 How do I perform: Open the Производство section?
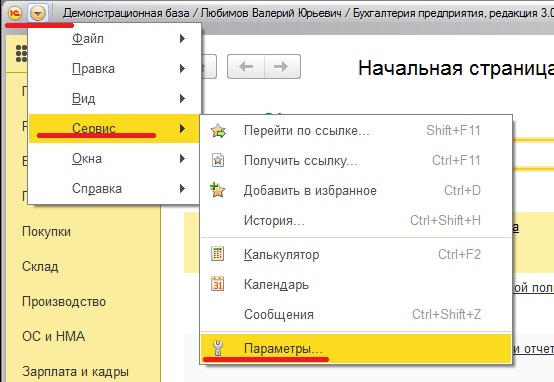[x=64, y=302]
